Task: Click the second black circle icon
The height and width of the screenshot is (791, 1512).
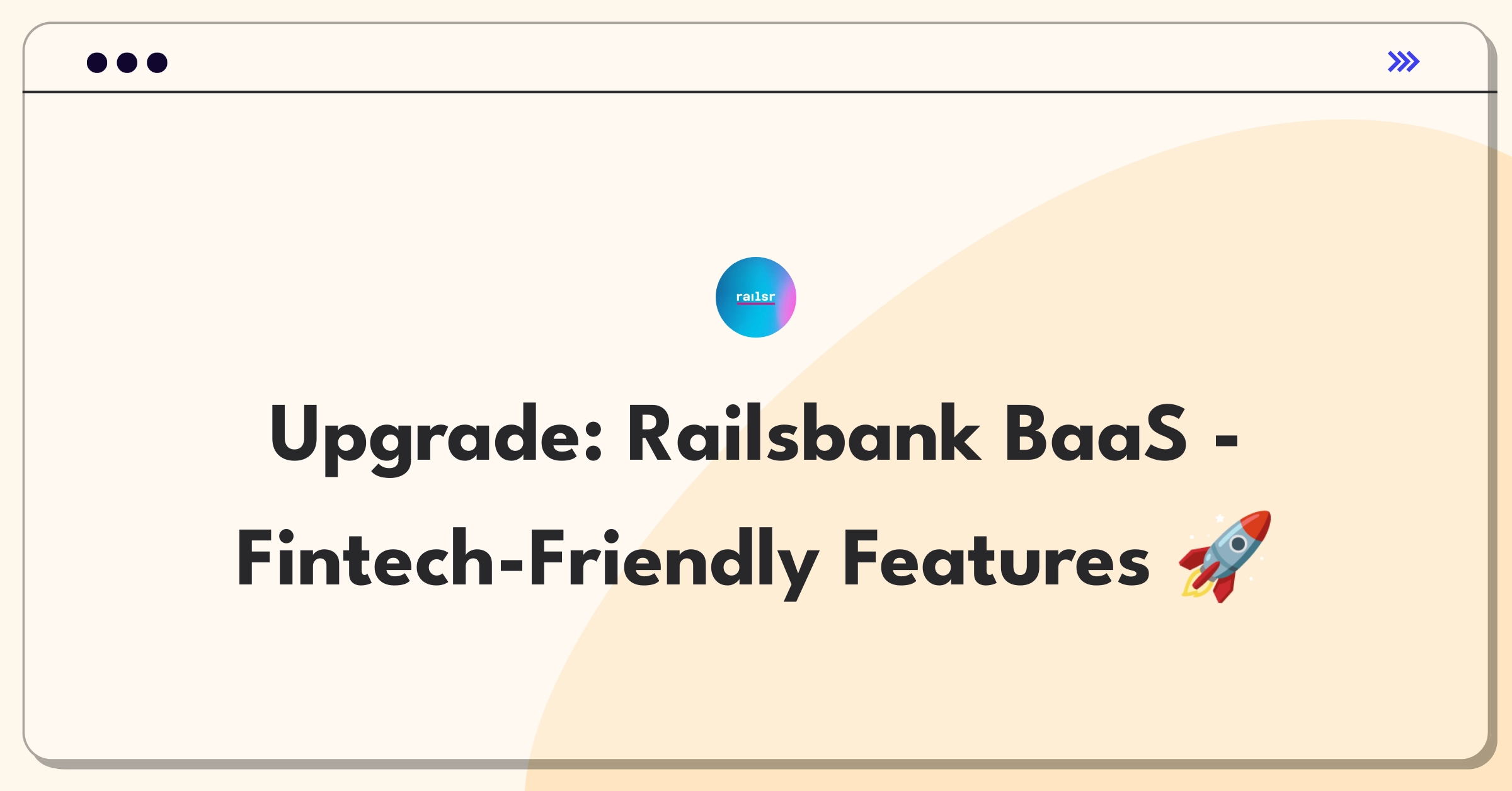Action: (x=128, y=63)
